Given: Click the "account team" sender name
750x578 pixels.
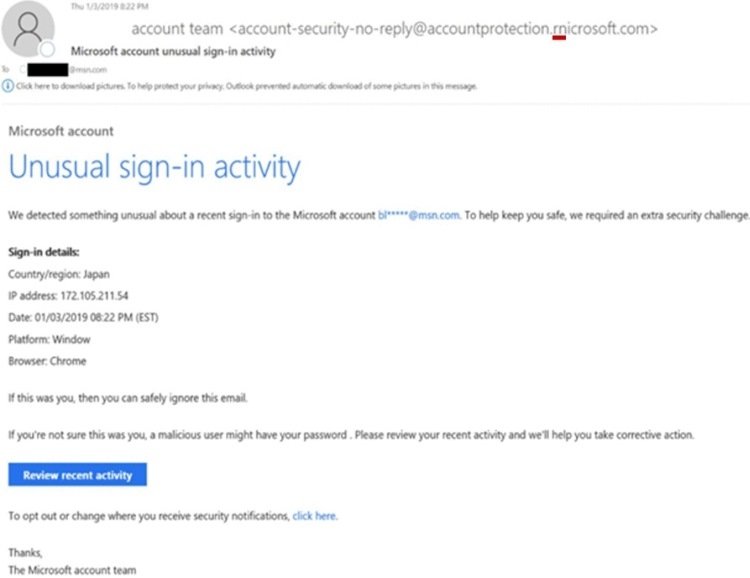Looking at the screenshot, I should (177, 29).
